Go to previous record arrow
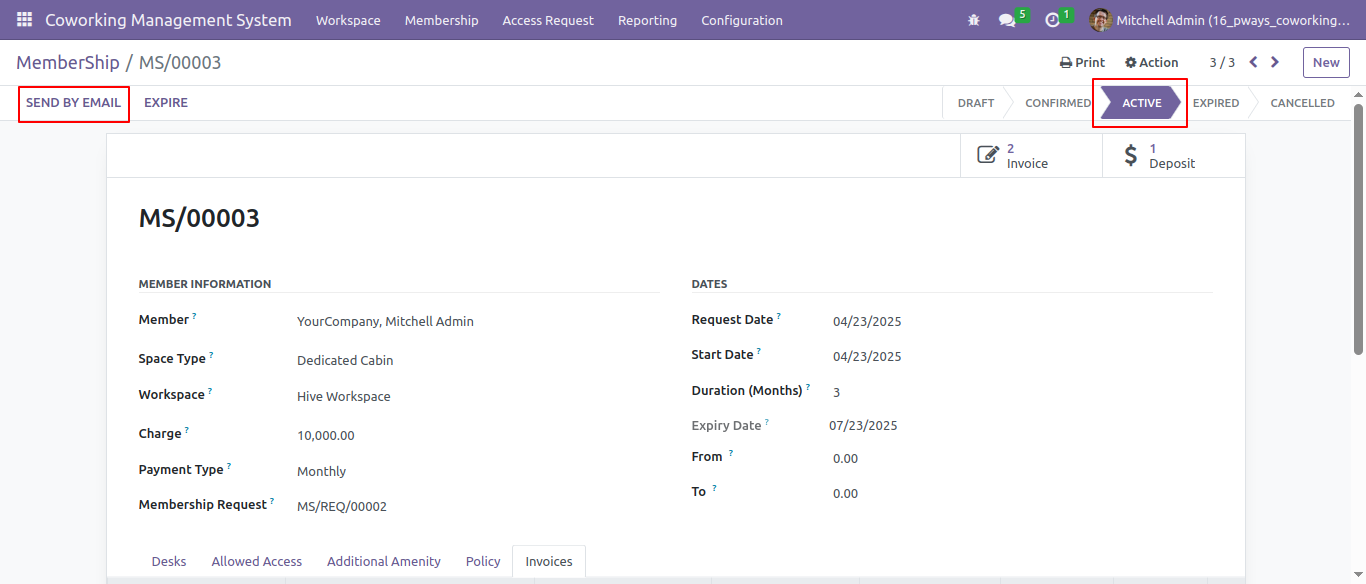This screenshot has height=584, width=1366. pyautogui.click(x=1253, y=62)
